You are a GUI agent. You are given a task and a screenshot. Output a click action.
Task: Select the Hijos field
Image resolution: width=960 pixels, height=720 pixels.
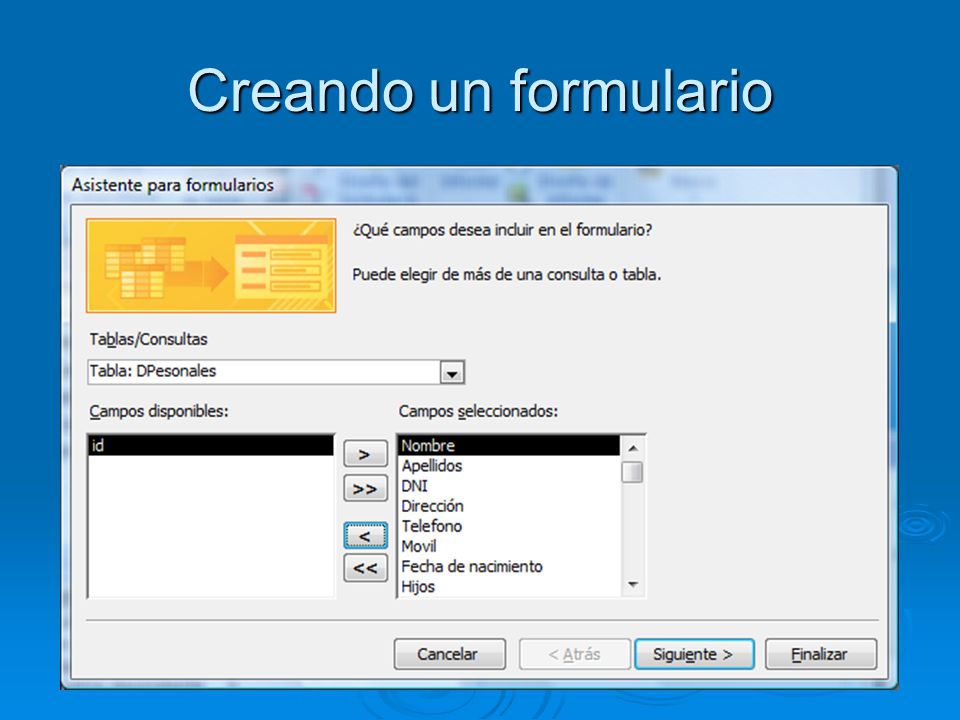[509, 587]
